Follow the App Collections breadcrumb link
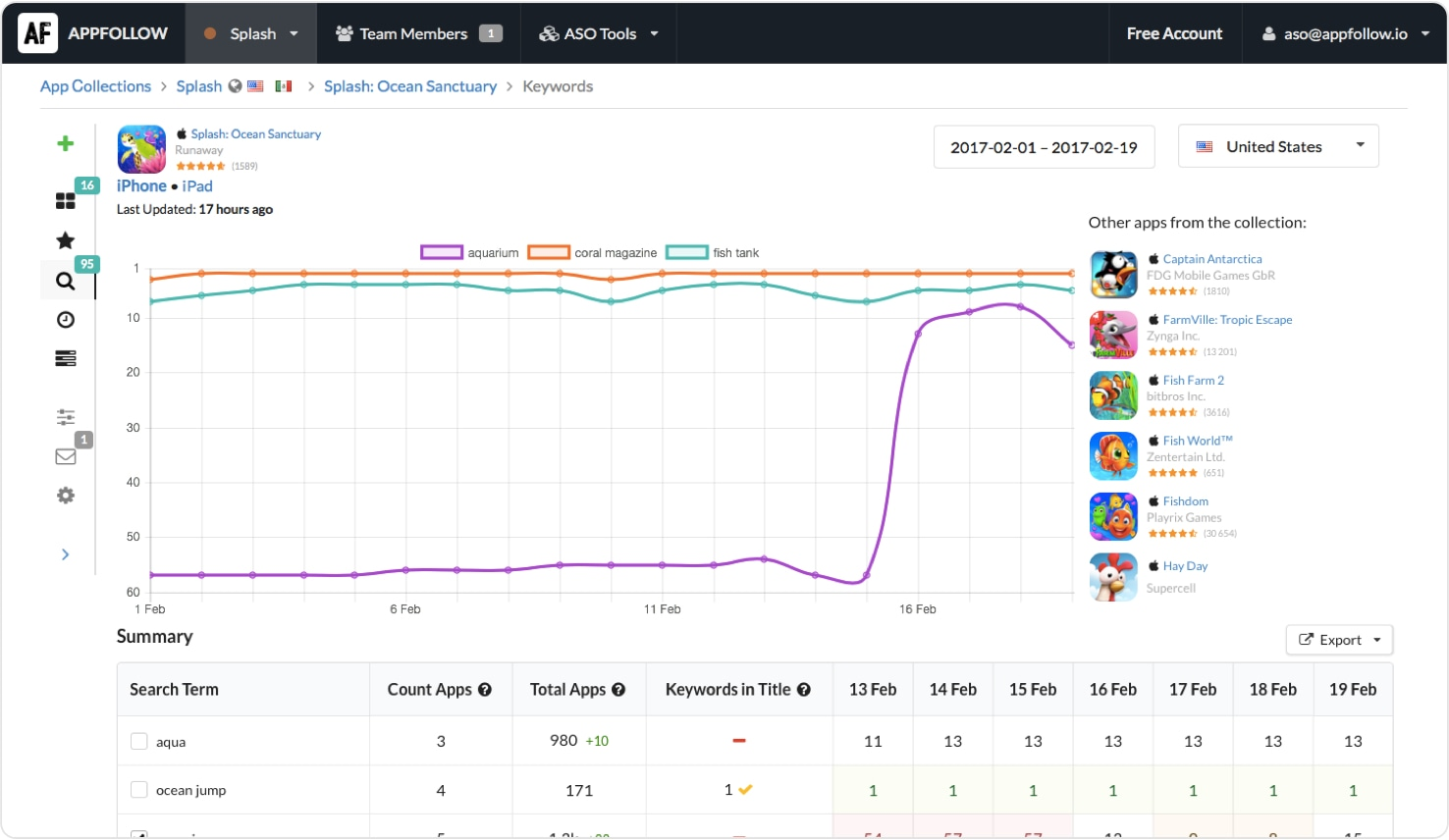Image resolution: width=1449 pixels, height=840 pixels. click(x=96, y=86)
